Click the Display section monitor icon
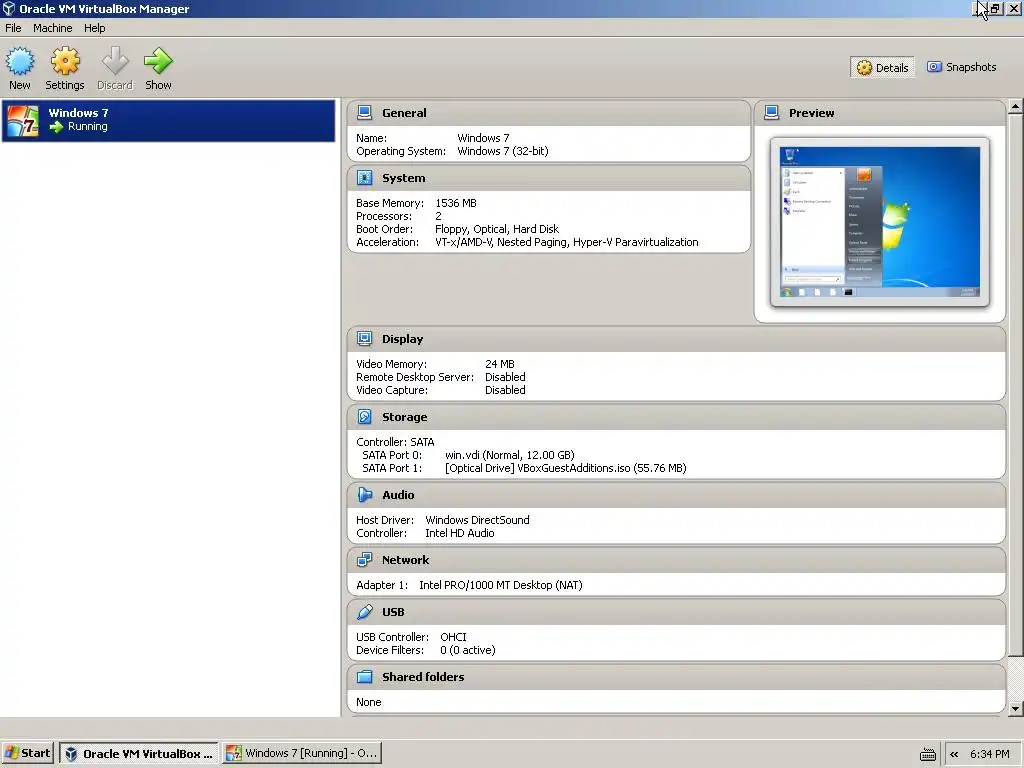 pos(364,339)
